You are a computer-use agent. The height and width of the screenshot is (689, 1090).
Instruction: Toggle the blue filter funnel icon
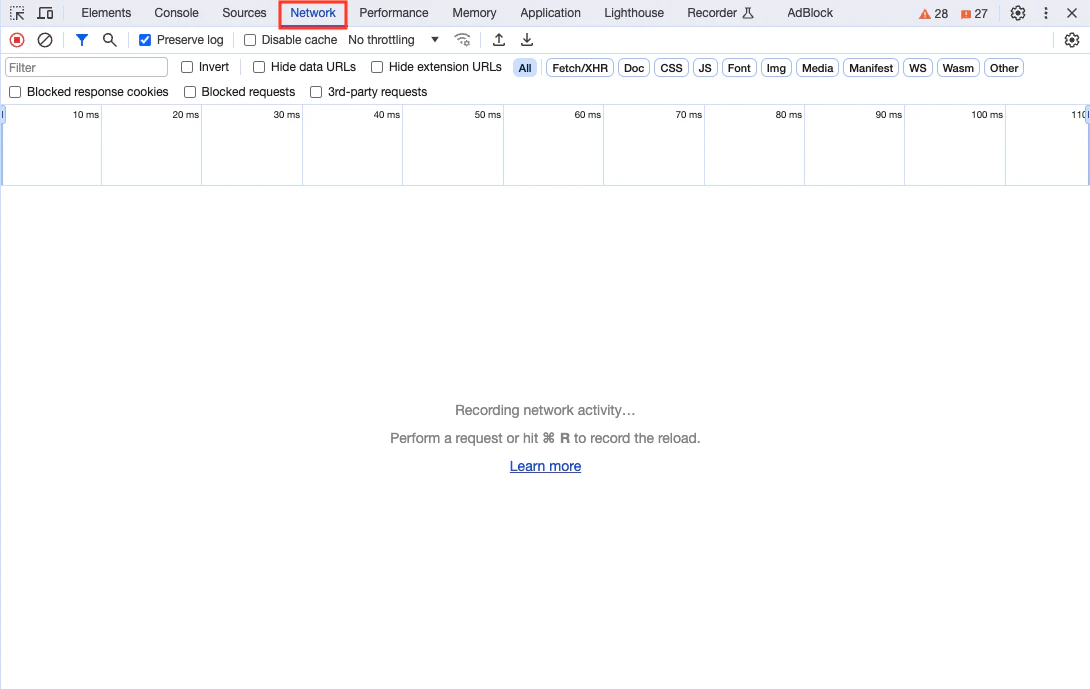pos(82,40)
